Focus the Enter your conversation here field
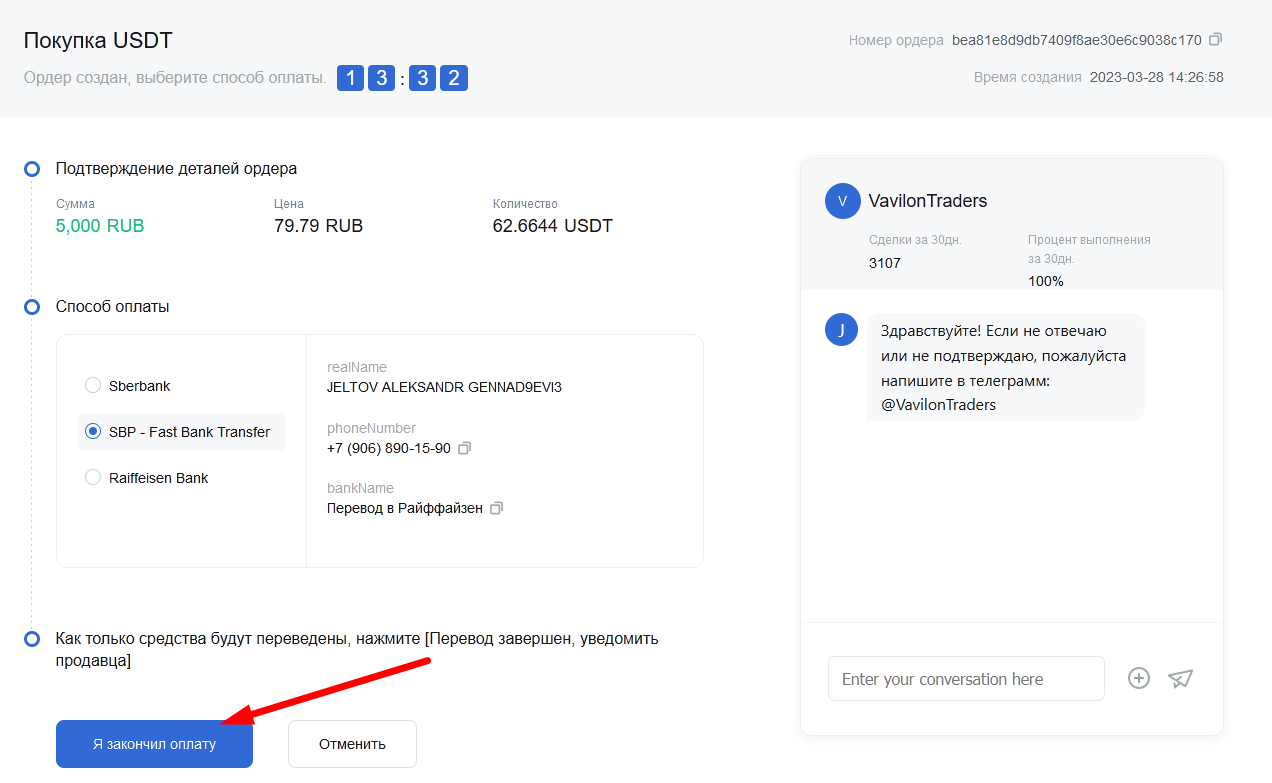The height and width of the screenshot is (783, 1272). coord(966,679)
